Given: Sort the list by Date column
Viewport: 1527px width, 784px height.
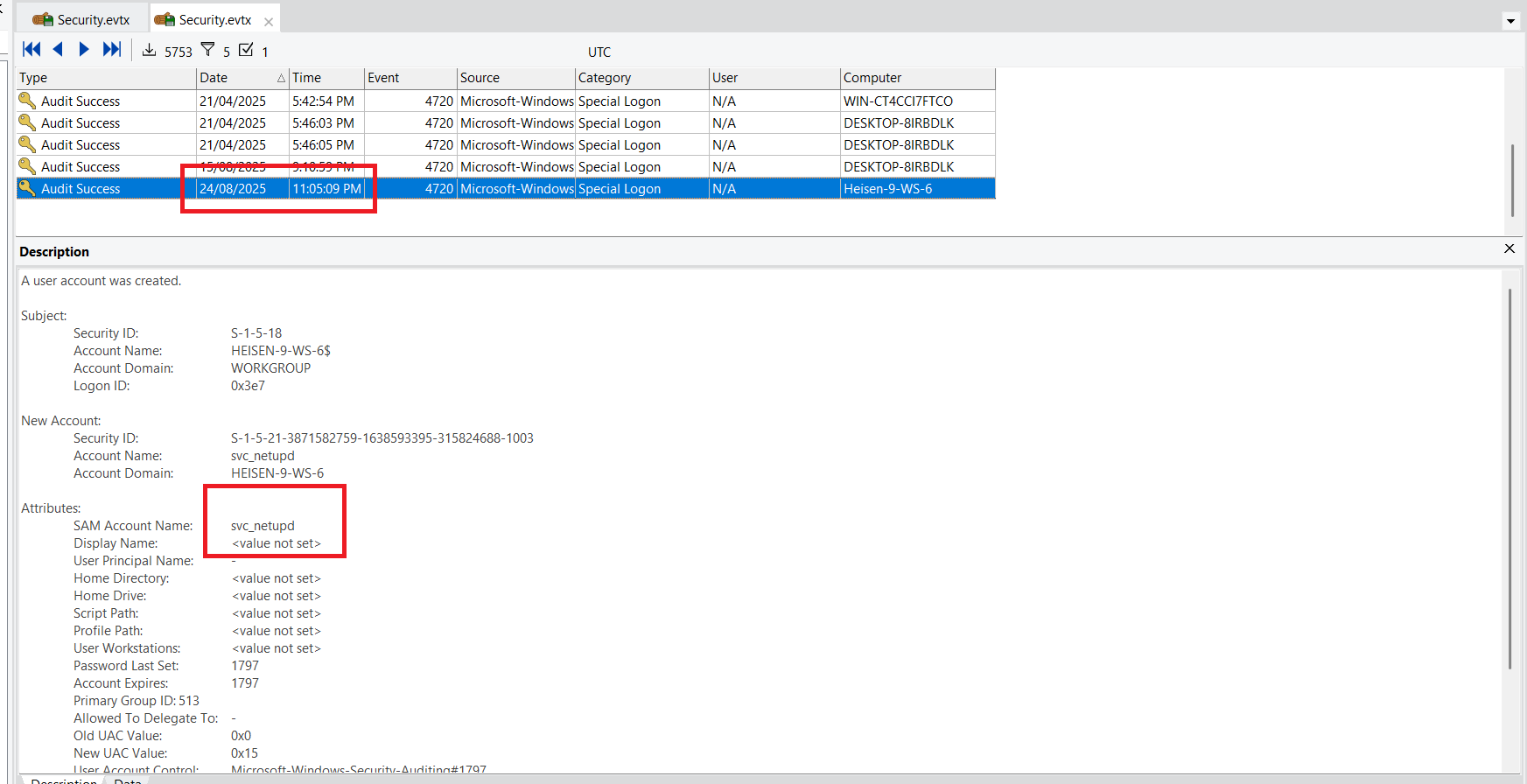Looking at the screenshot, I should [x=236, y=78].
